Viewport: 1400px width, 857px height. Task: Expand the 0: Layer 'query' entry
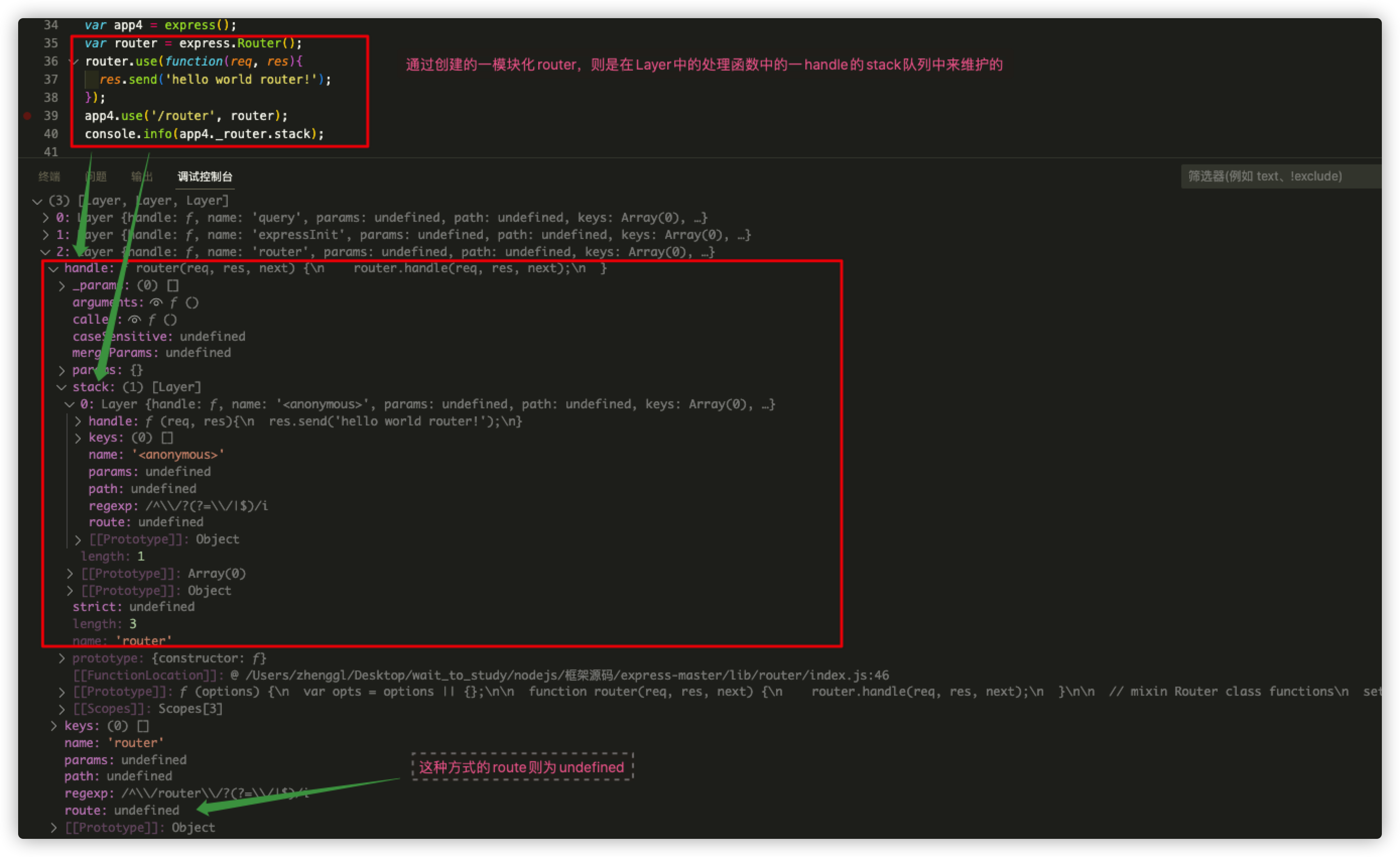click(45, 218)
